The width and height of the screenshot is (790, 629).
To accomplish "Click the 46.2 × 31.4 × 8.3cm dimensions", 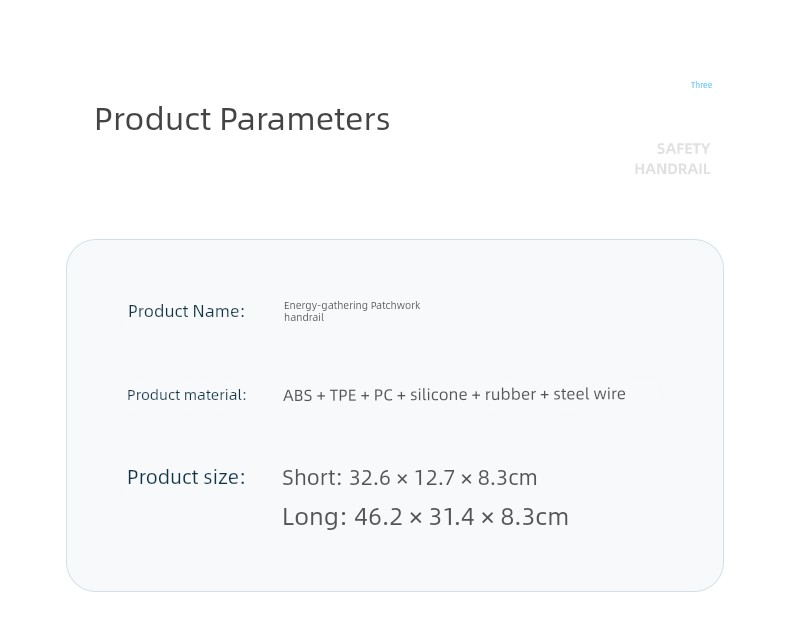I will point(462,517).
